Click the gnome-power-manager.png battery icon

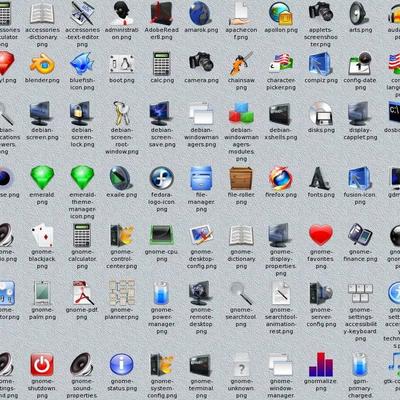click(x=161, y=293)
